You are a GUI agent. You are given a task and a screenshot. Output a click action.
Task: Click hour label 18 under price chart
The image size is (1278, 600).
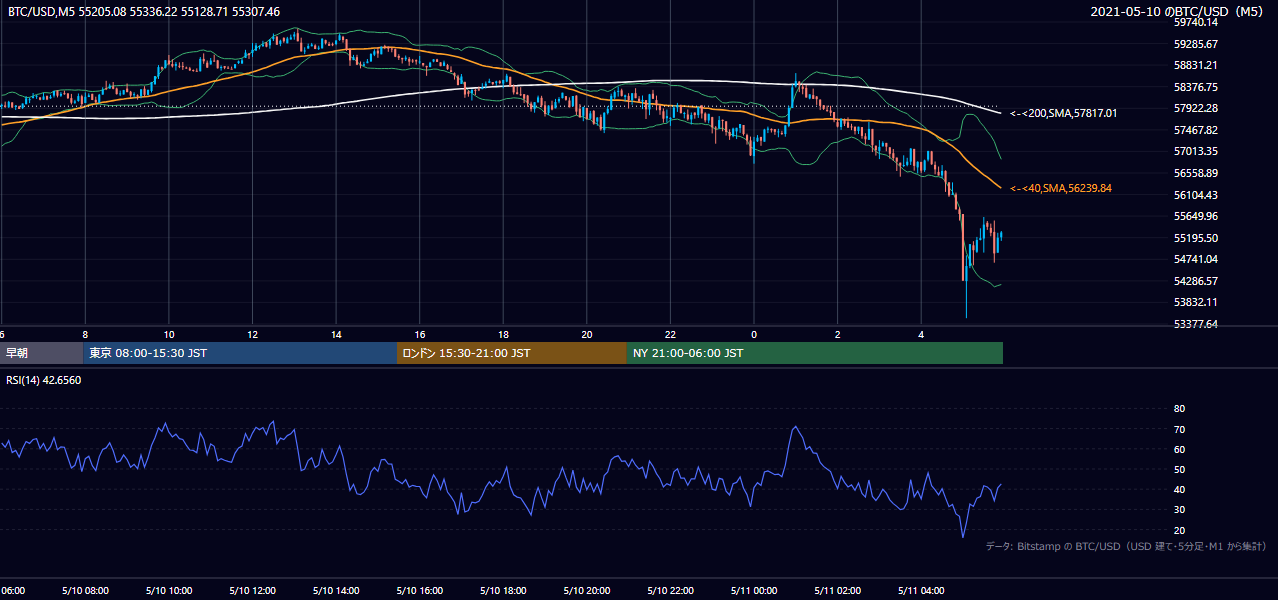pyautogui.click(x=504, y=334)
